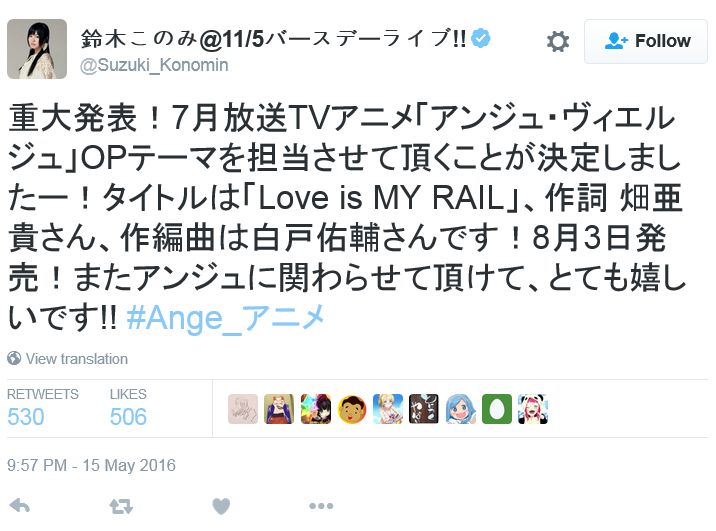Open the pale sketch avatar liker profile
Screen dimensions: 716x531
(243, 409)
